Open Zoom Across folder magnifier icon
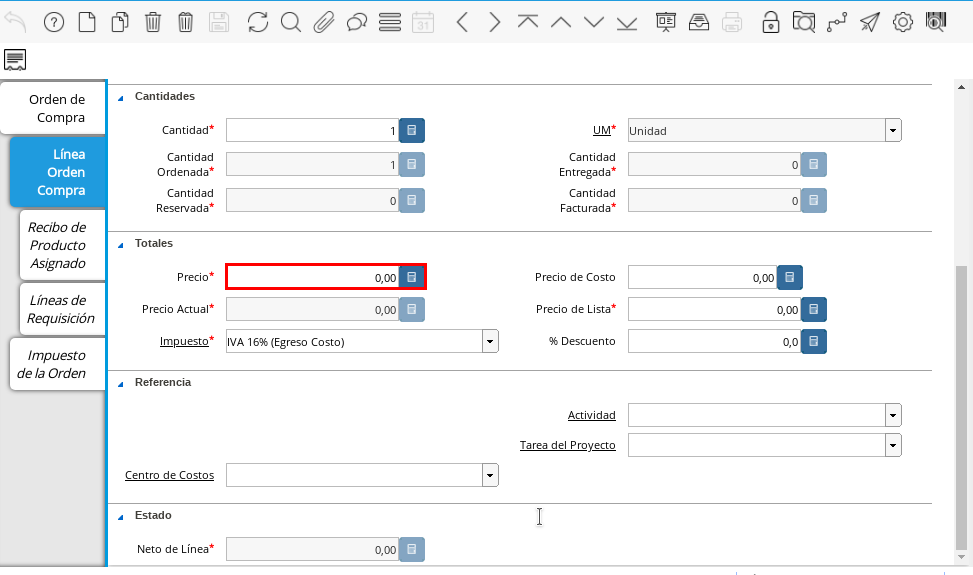Viewport: 973px width, 575px height. 804,23
